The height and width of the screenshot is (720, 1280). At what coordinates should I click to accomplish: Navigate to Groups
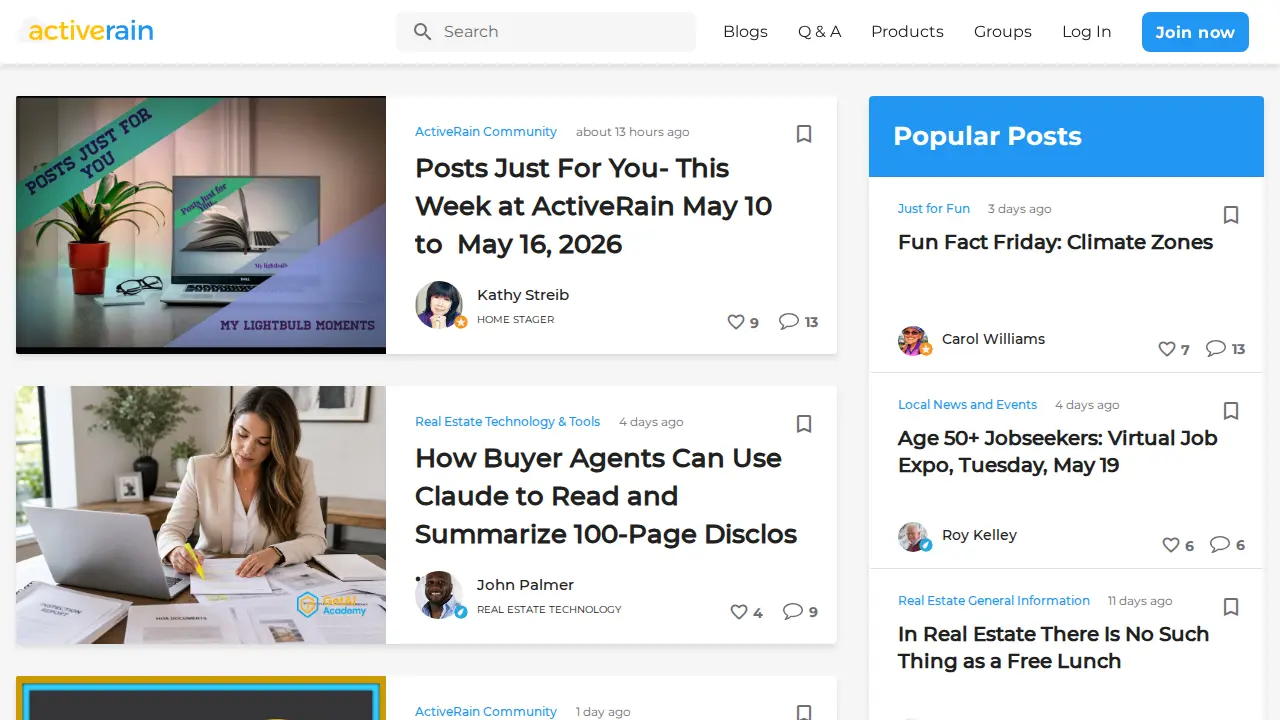[1003, 32]
